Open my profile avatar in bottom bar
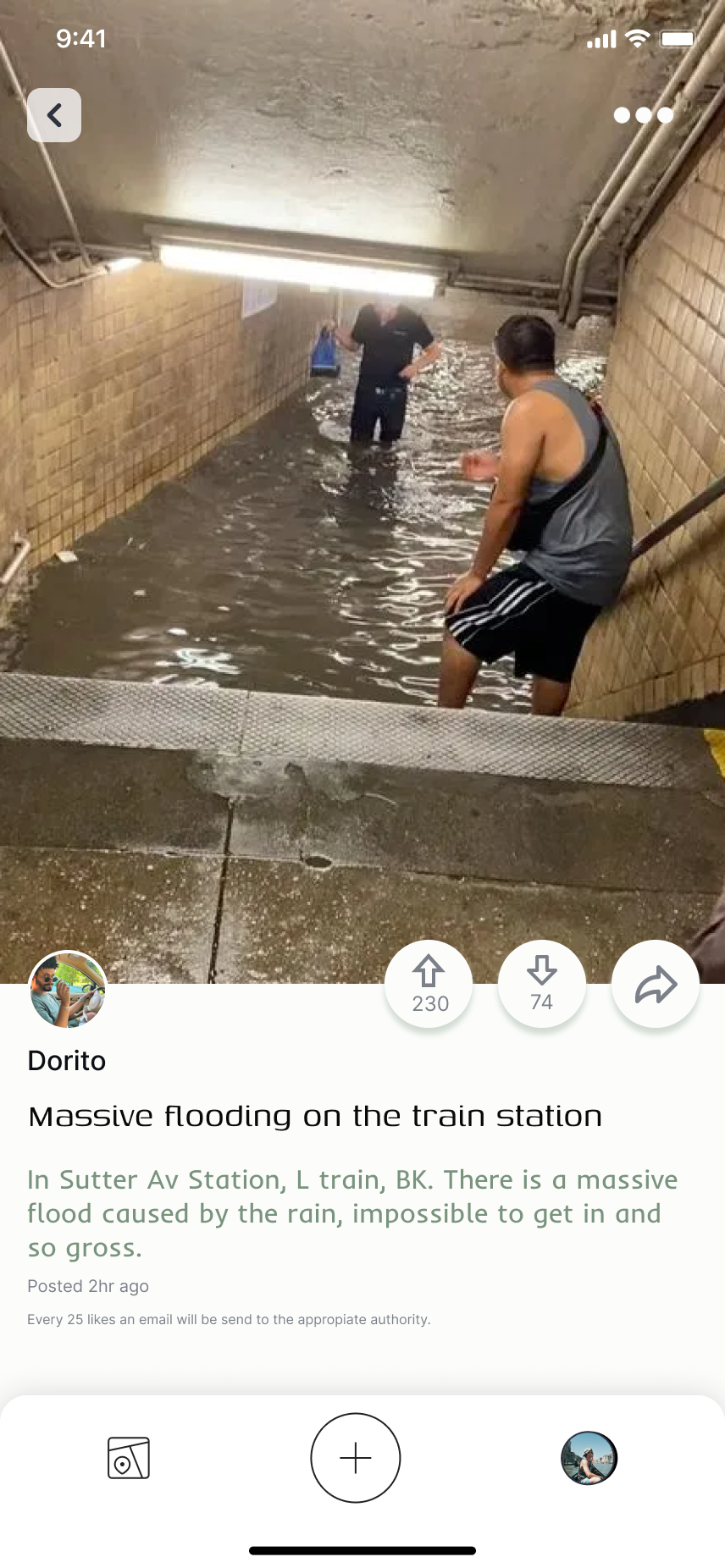 tap(589, 1458)
